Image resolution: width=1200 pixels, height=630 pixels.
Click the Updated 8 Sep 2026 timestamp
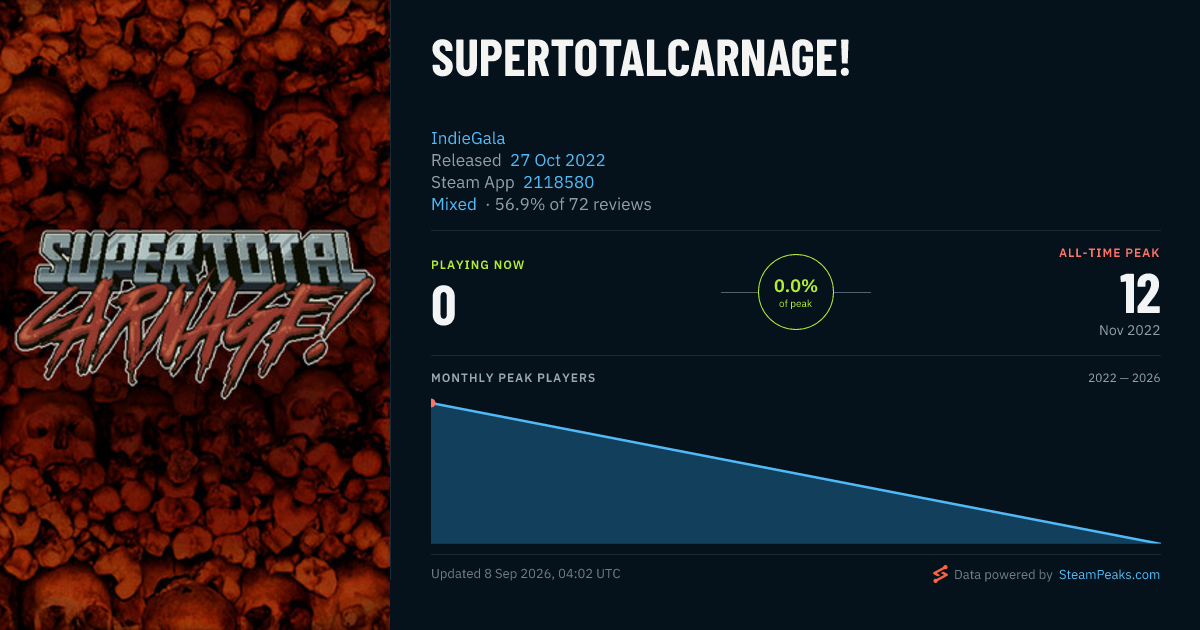click(526, 574)
